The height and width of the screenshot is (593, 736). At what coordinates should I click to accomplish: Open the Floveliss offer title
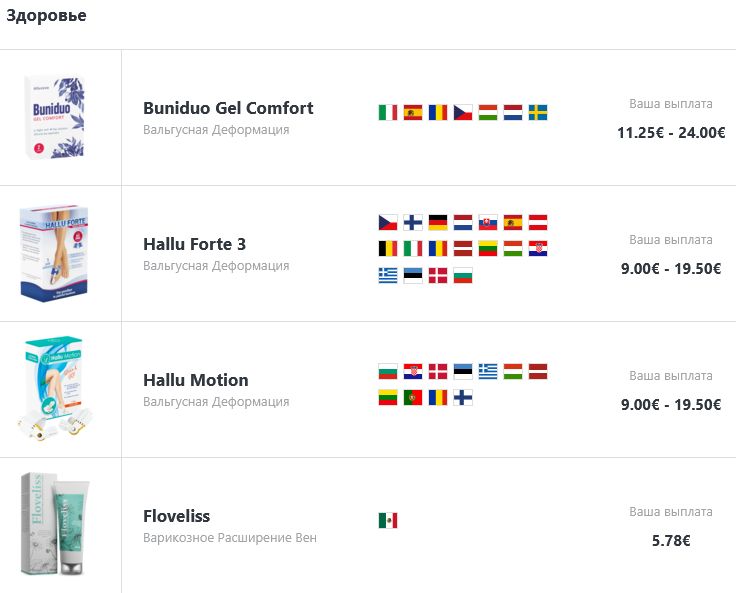177,516
